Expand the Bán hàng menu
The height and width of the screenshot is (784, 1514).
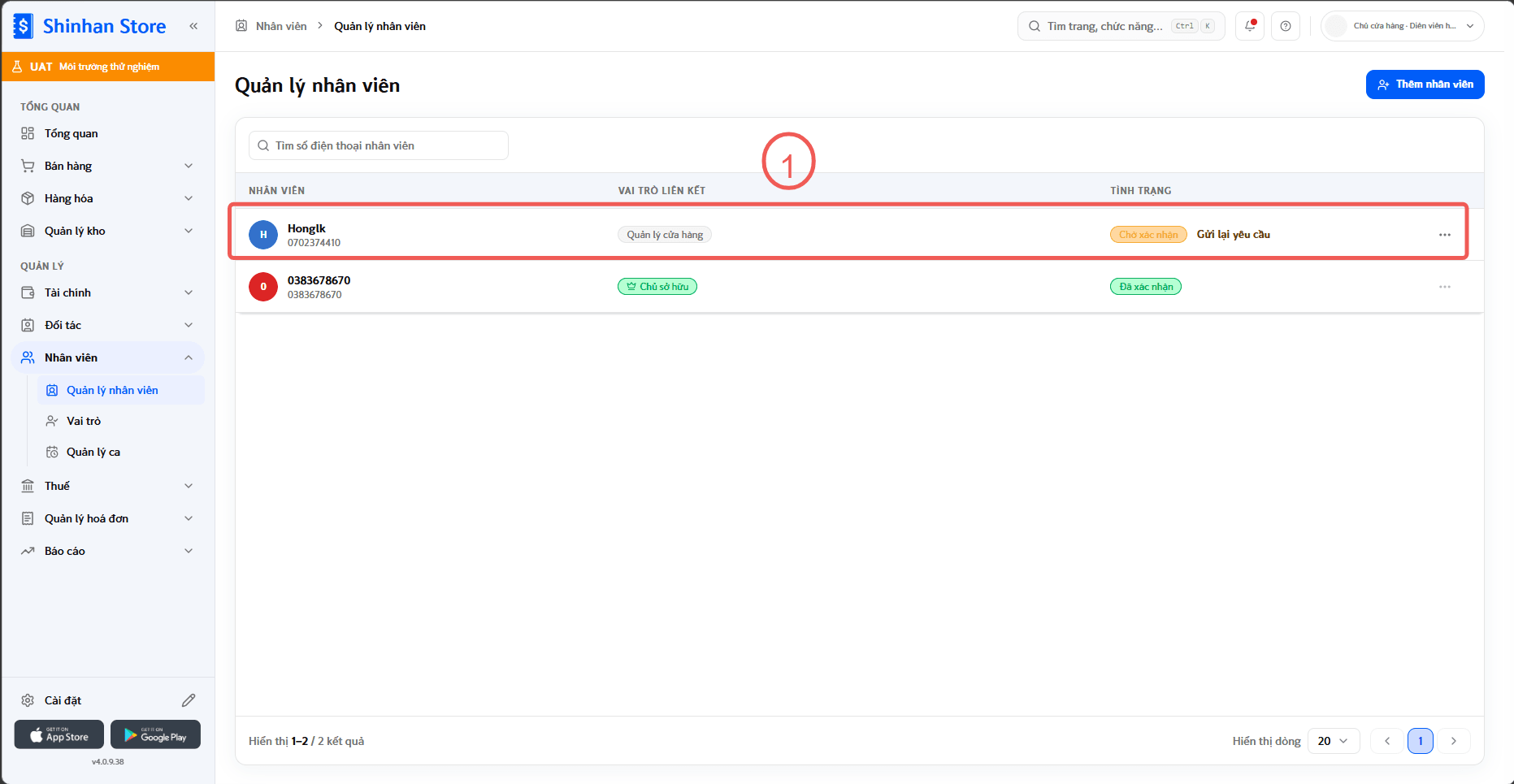pos(108,166)
